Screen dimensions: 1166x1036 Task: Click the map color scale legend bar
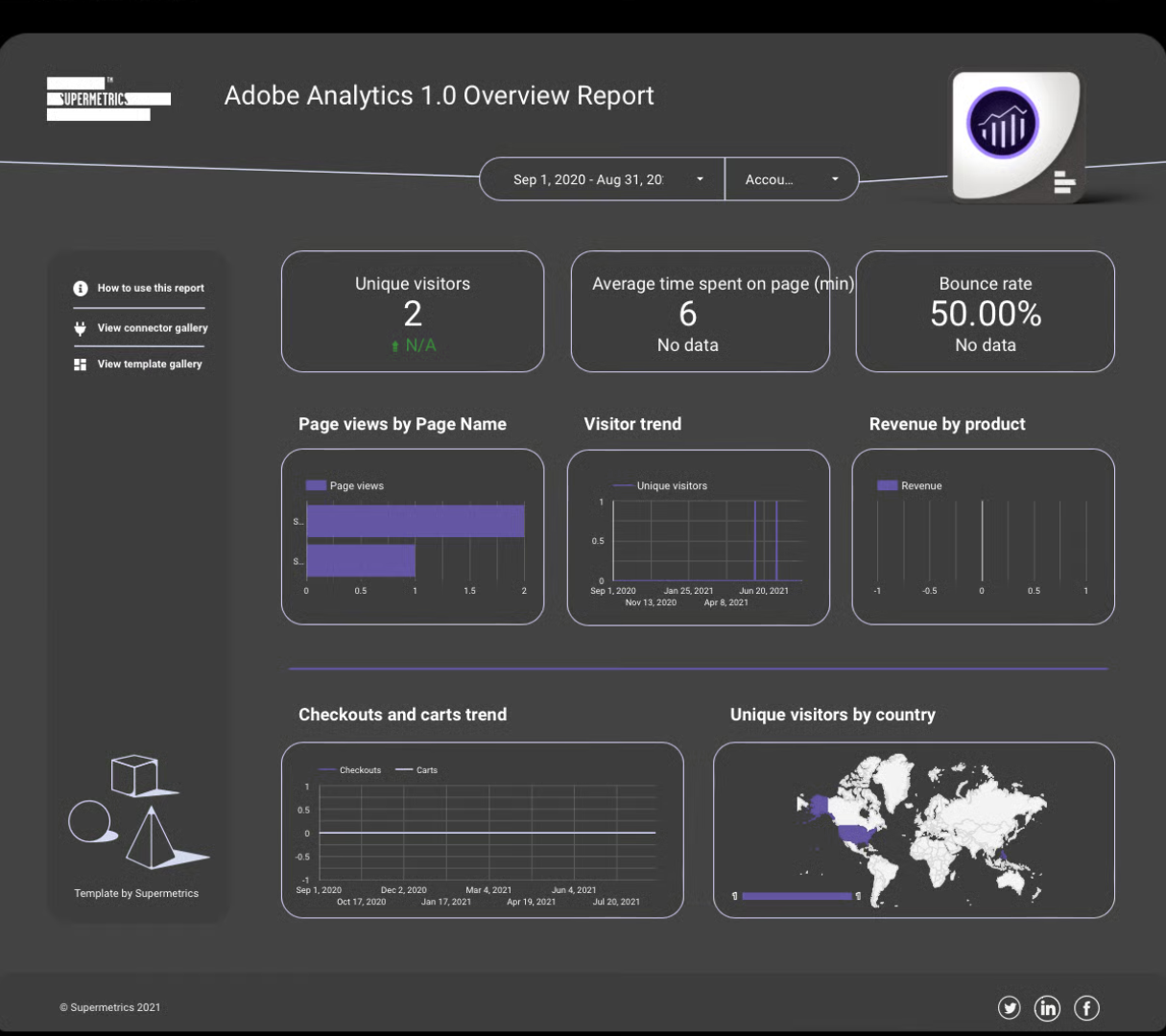click(797, 896)
